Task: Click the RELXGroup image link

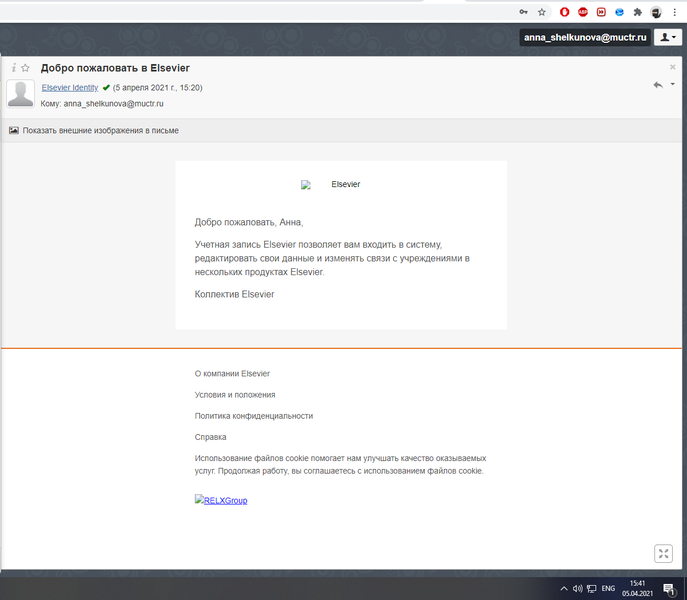Action: point(221,500)
